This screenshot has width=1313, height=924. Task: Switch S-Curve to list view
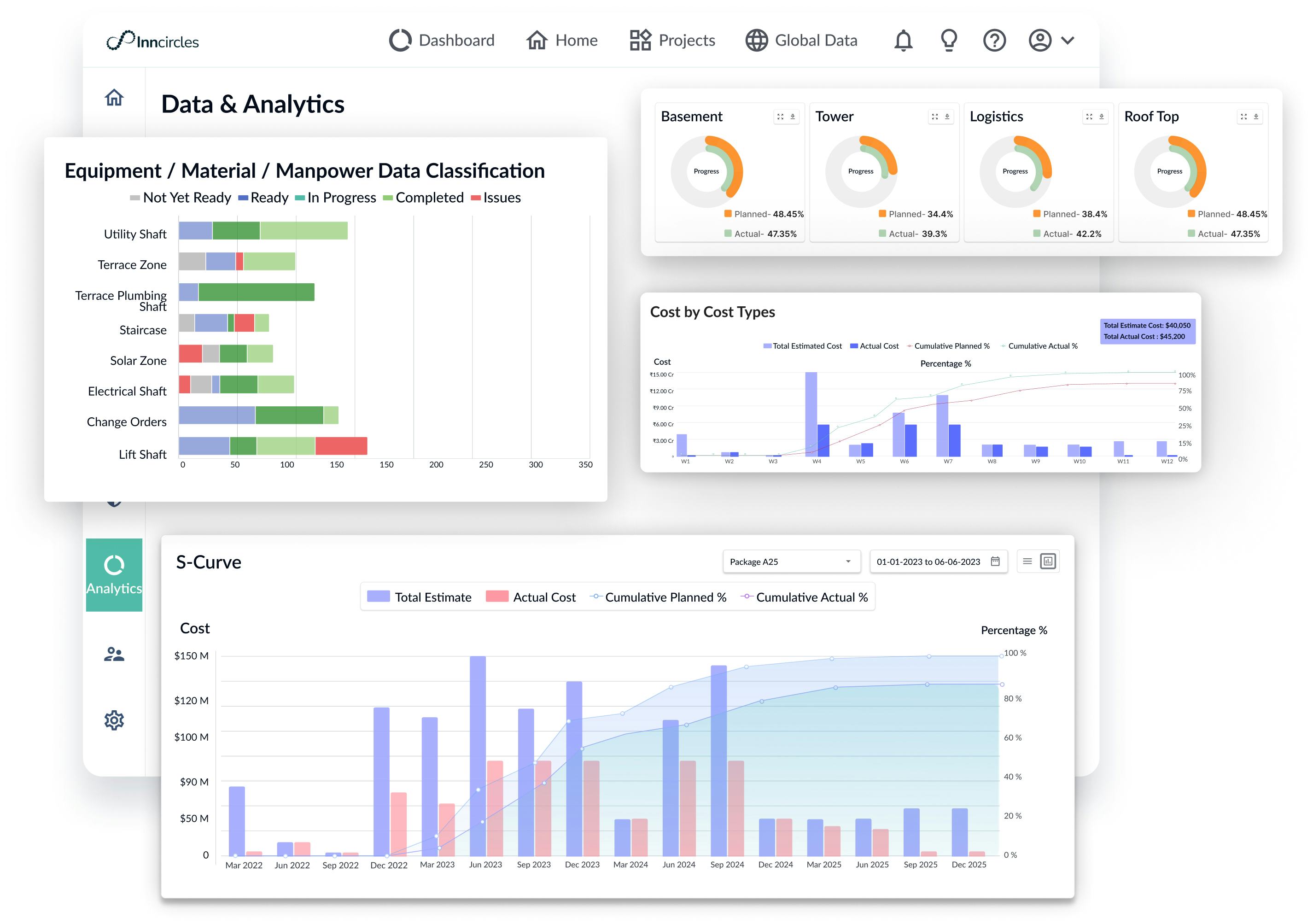(x=1027, y=561)
